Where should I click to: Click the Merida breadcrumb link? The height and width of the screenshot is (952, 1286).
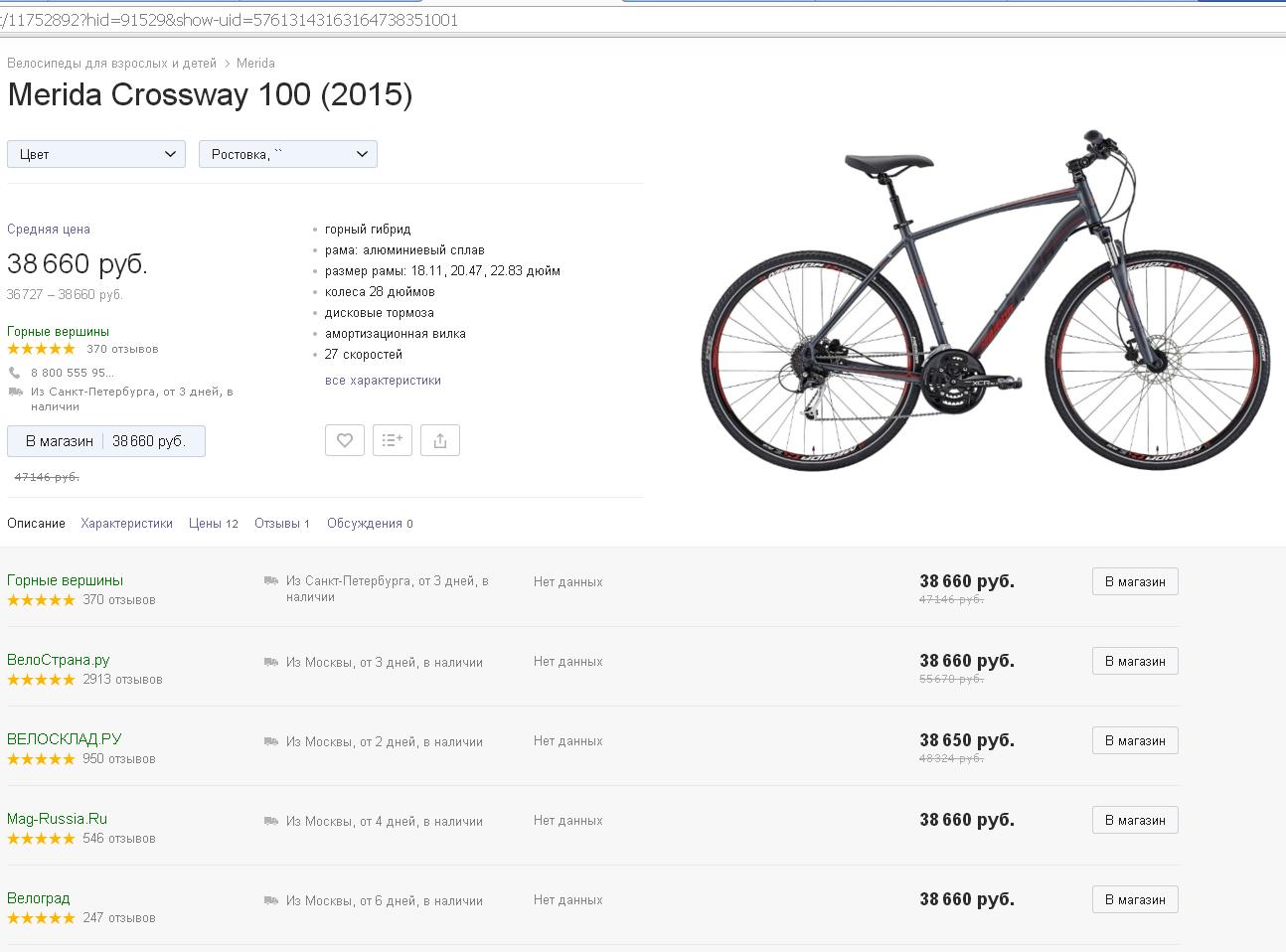coord(255,64)
